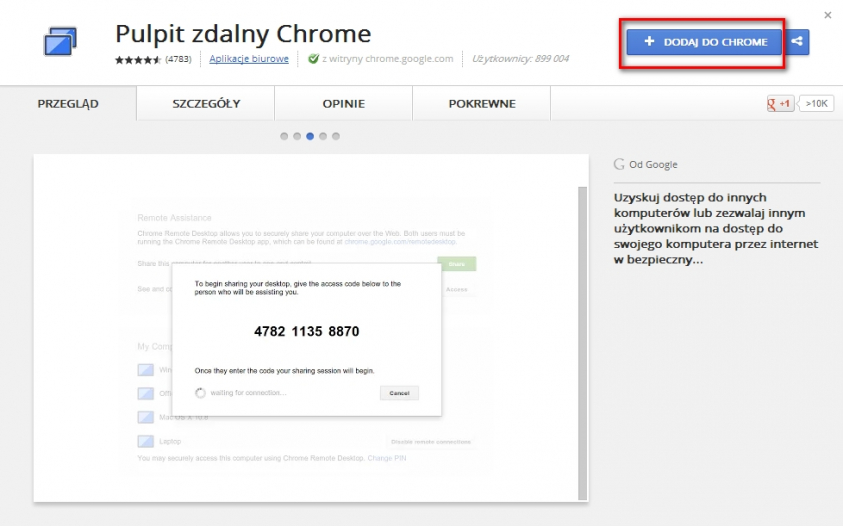Open the PRZEGLĄD tab
Viewport: 843px width, 526px height.
(68, 103)
